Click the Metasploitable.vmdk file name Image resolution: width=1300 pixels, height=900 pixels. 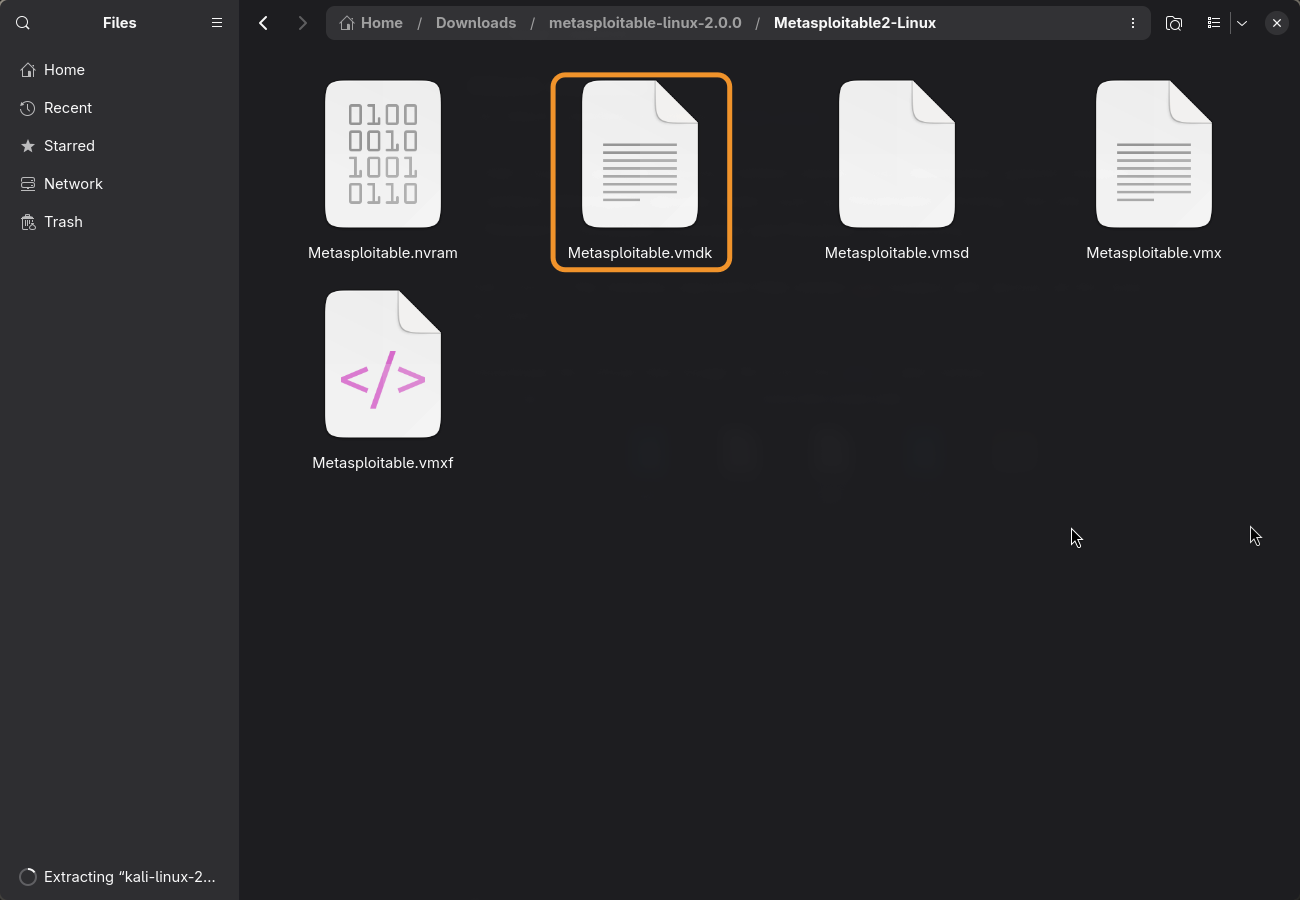[x=640, y=253]
